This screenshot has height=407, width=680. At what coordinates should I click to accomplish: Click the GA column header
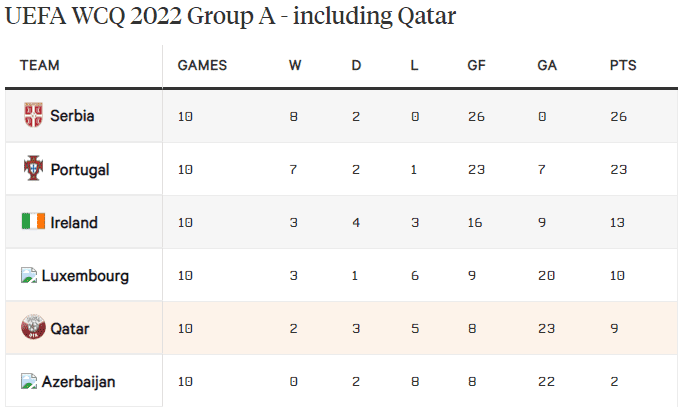click(547, 66)
